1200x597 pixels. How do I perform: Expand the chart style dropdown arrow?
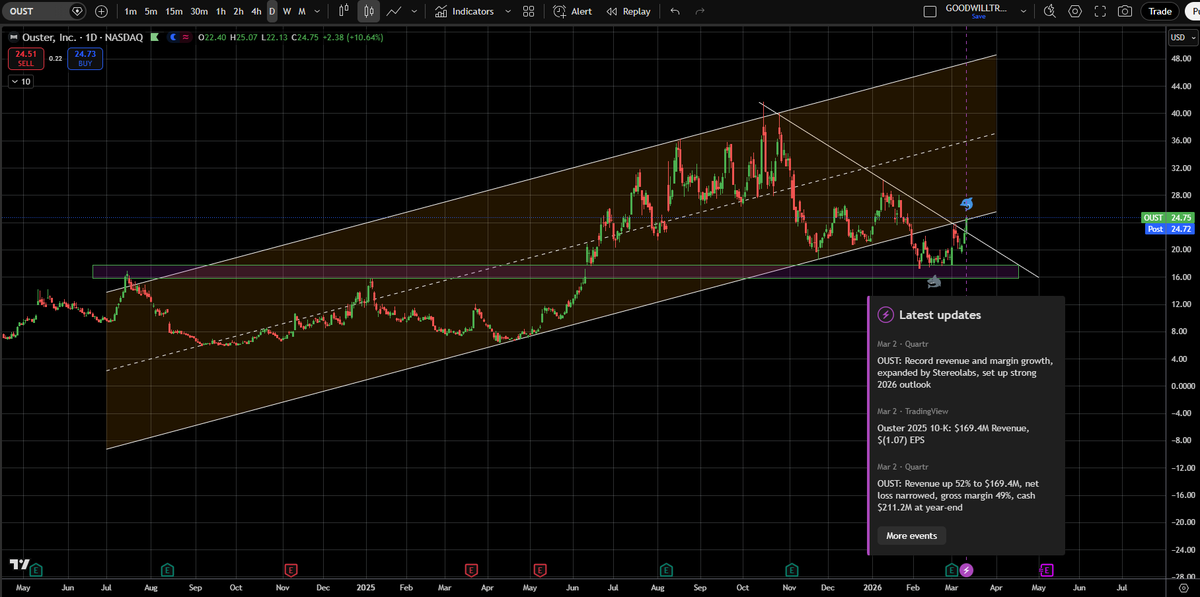(x=414, y=11)
